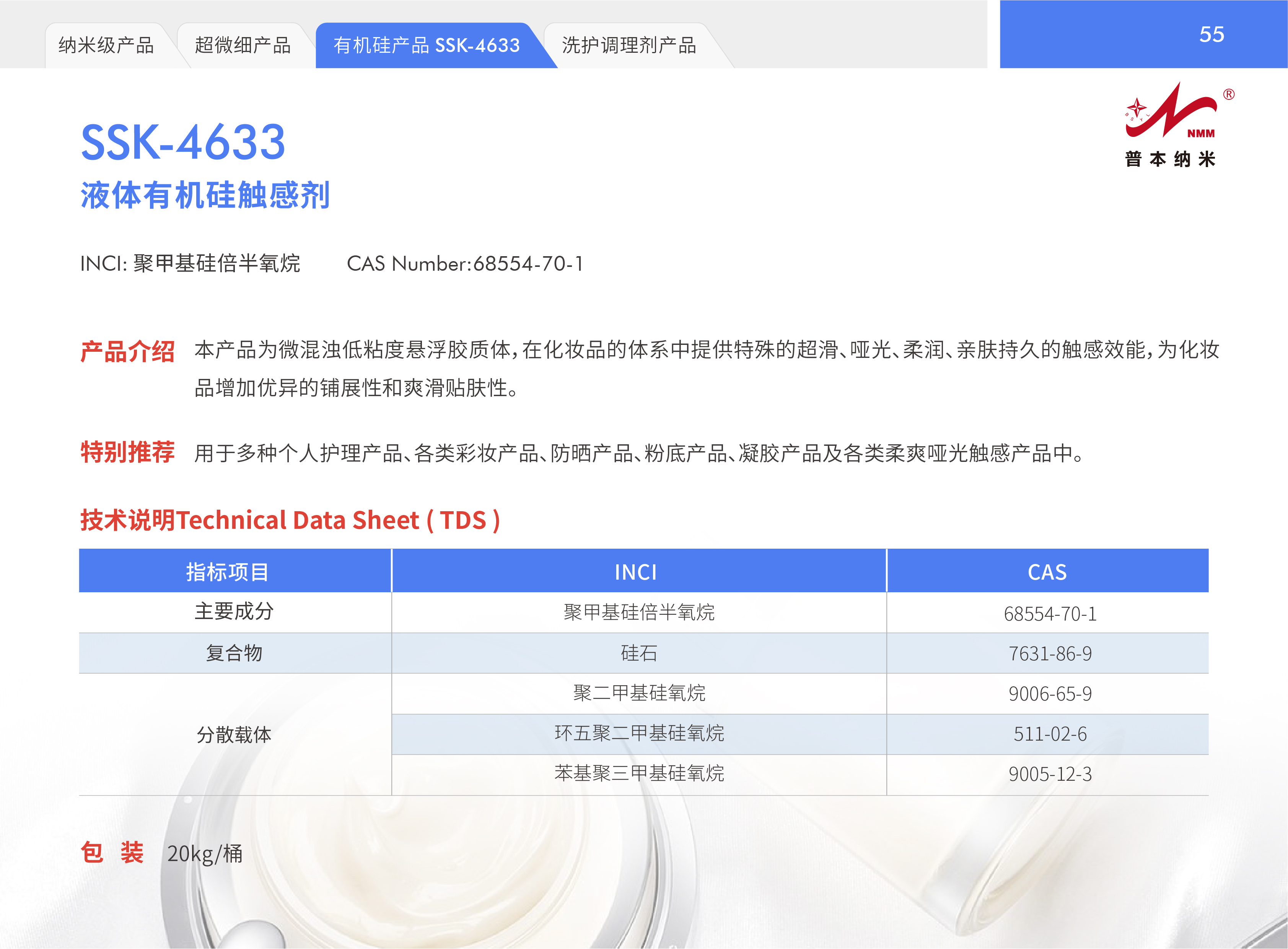Click the CAS value 511-02-6

point(1049,734)
